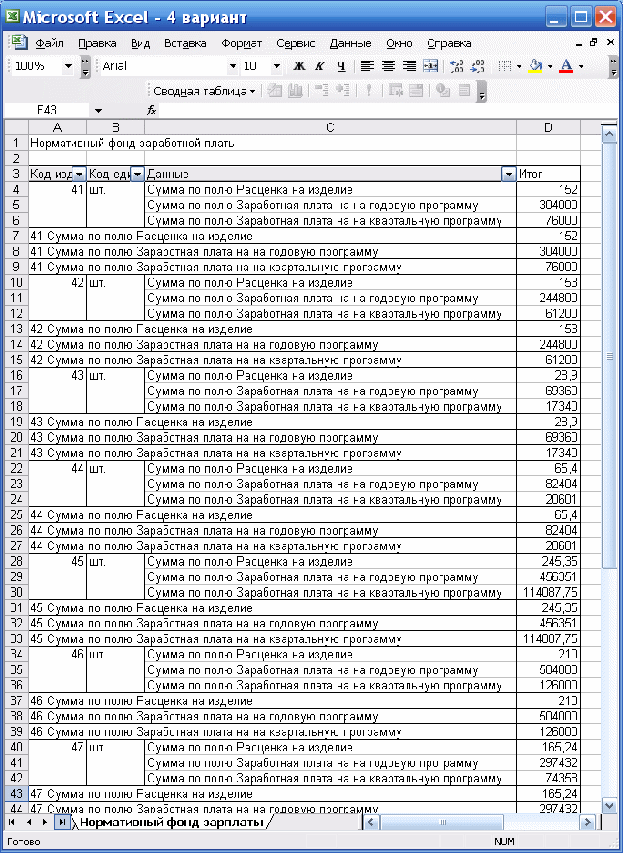Click horizontal scrollbar right arrow

click(587, 822)
